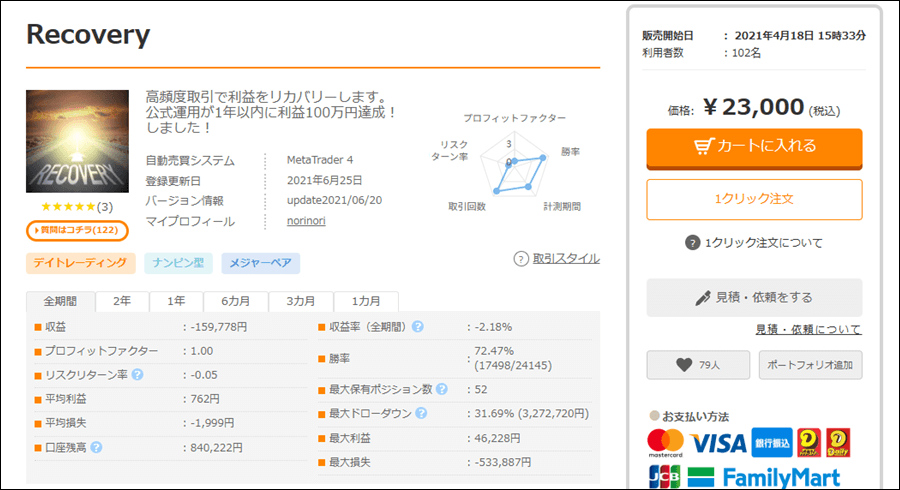Viewport: 900px width, 490px height.
Task: Open the norinori profile link
Action: pyautogui.click(x=306, y=221)
